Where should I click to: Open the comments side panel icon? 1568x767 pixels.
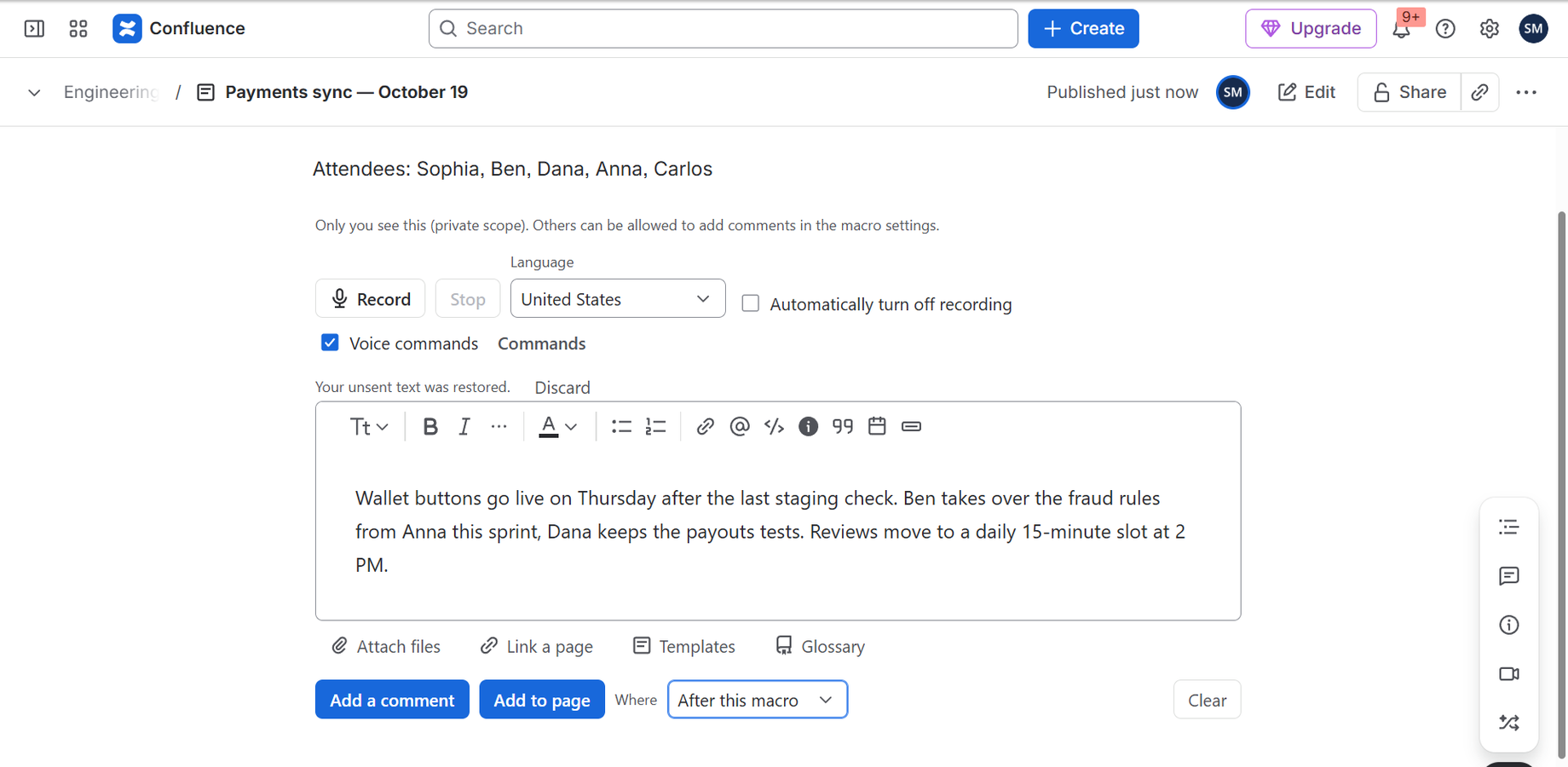[x=1509, y=576]
